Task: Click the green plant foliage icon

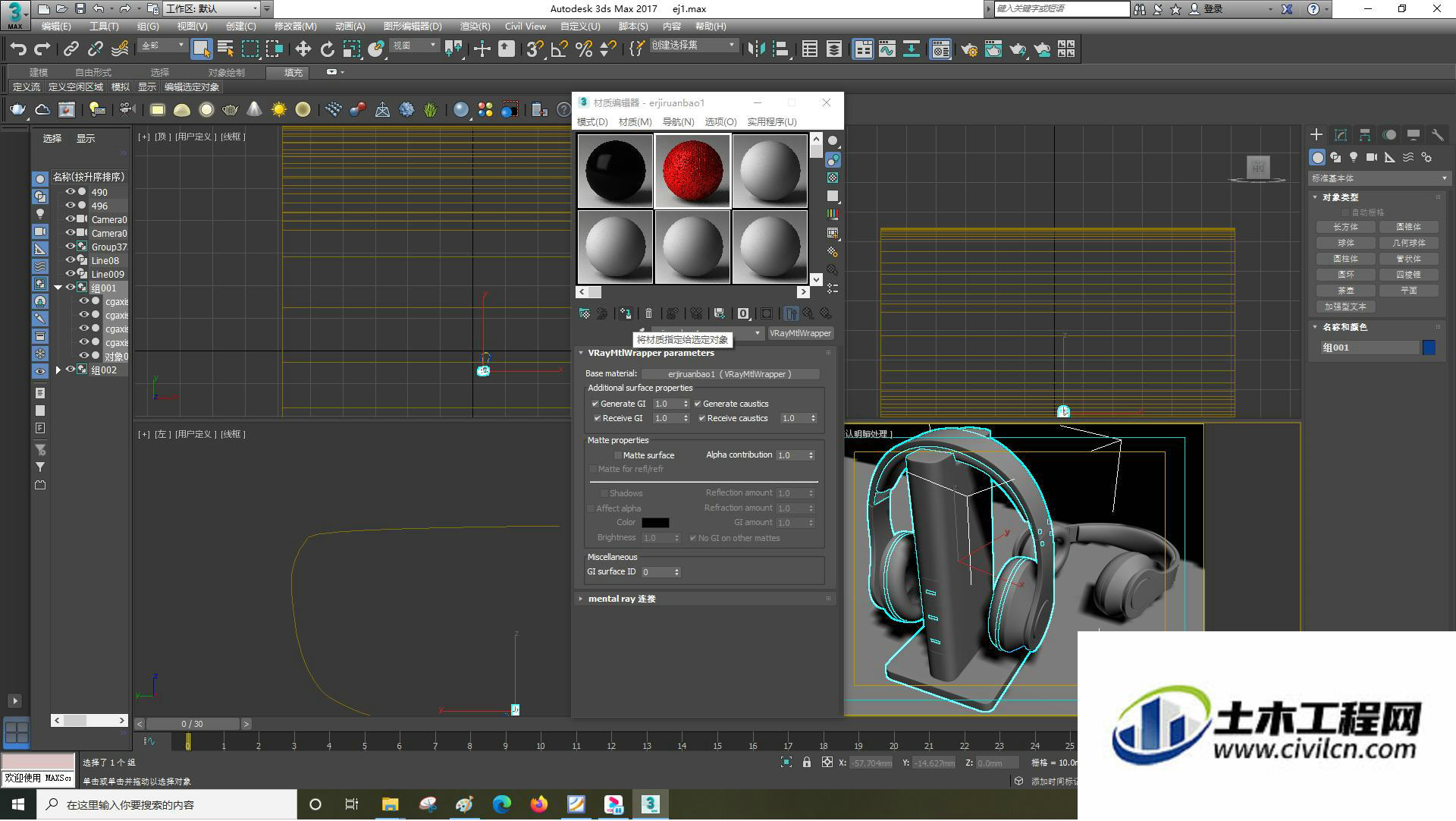Action: click(x=431, y=110)
